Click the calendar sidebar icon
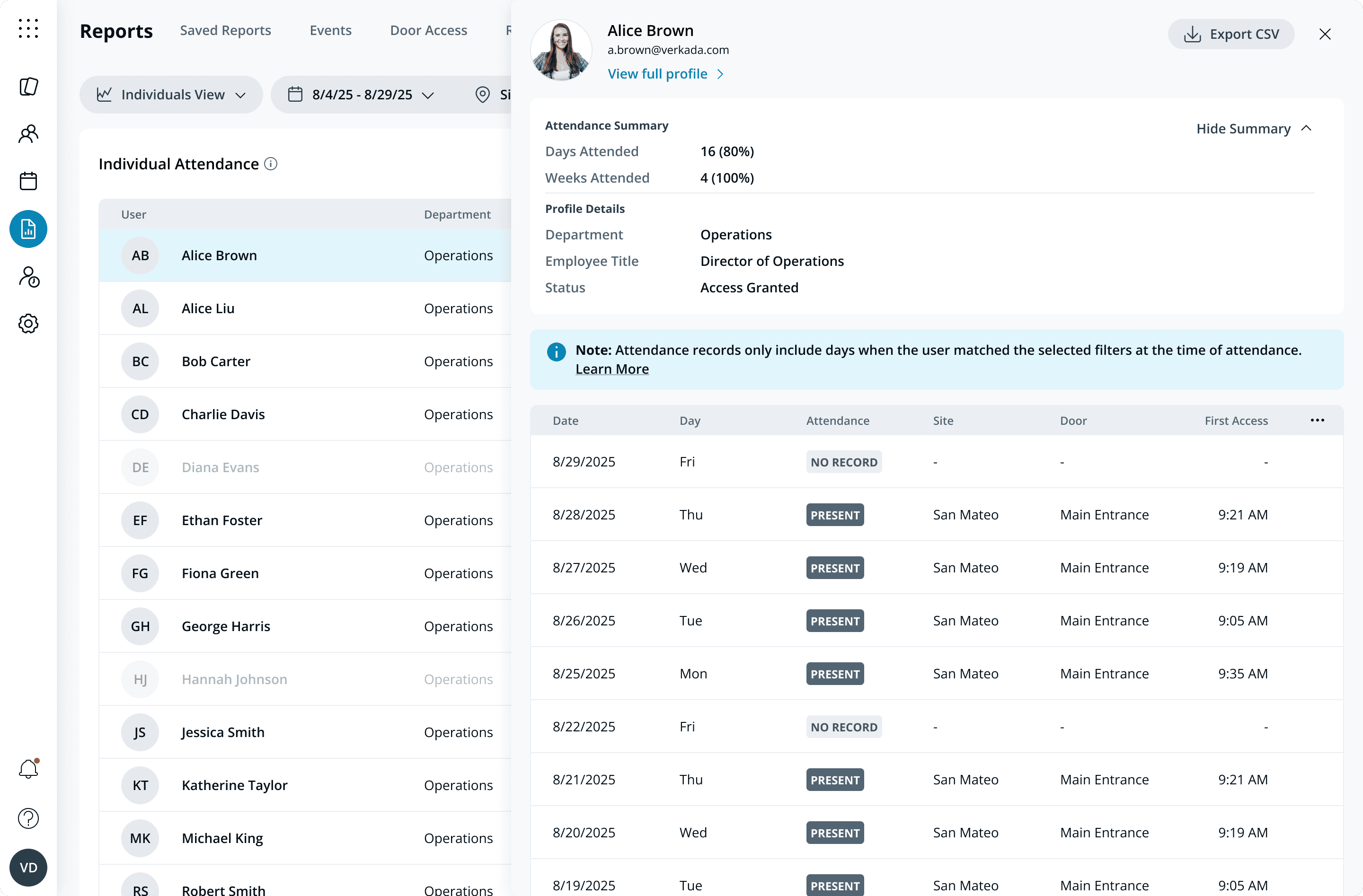Viewport: 1363px width, 896px height. coord(28,181)
